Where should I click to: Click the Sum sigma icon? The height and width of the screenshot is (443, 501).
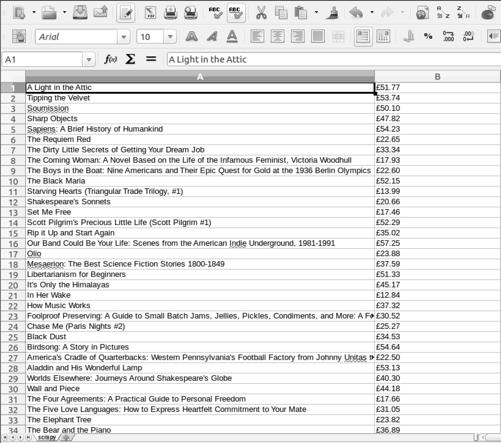130,59
